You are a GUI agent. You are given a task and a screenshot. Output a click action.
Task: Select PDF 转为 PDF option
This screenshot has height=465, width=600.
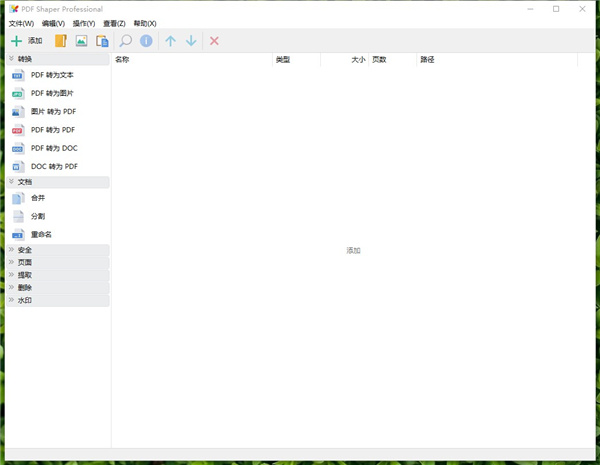[53, 130]
